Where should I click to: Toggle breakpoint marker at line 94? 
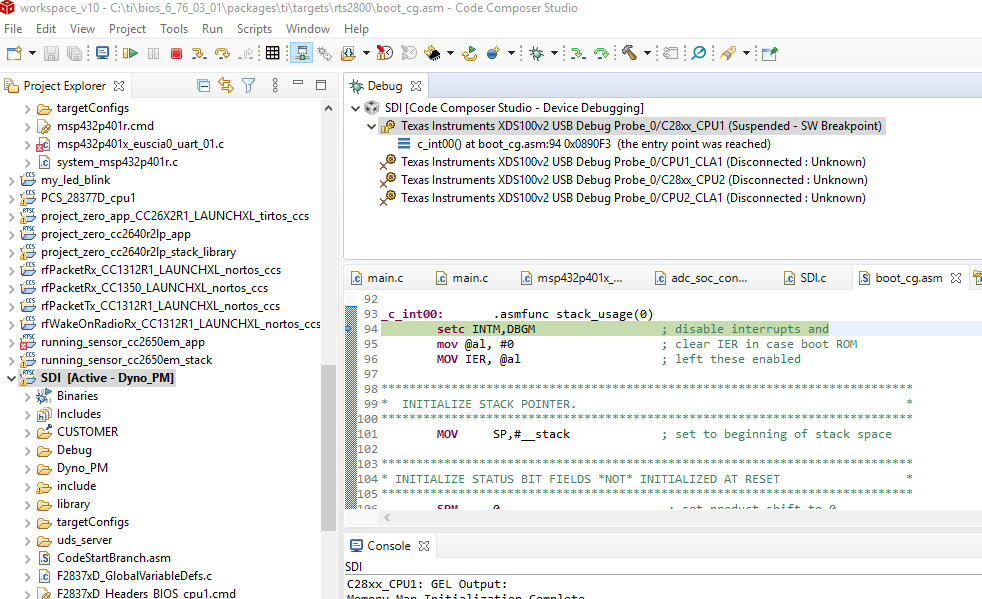350,329
